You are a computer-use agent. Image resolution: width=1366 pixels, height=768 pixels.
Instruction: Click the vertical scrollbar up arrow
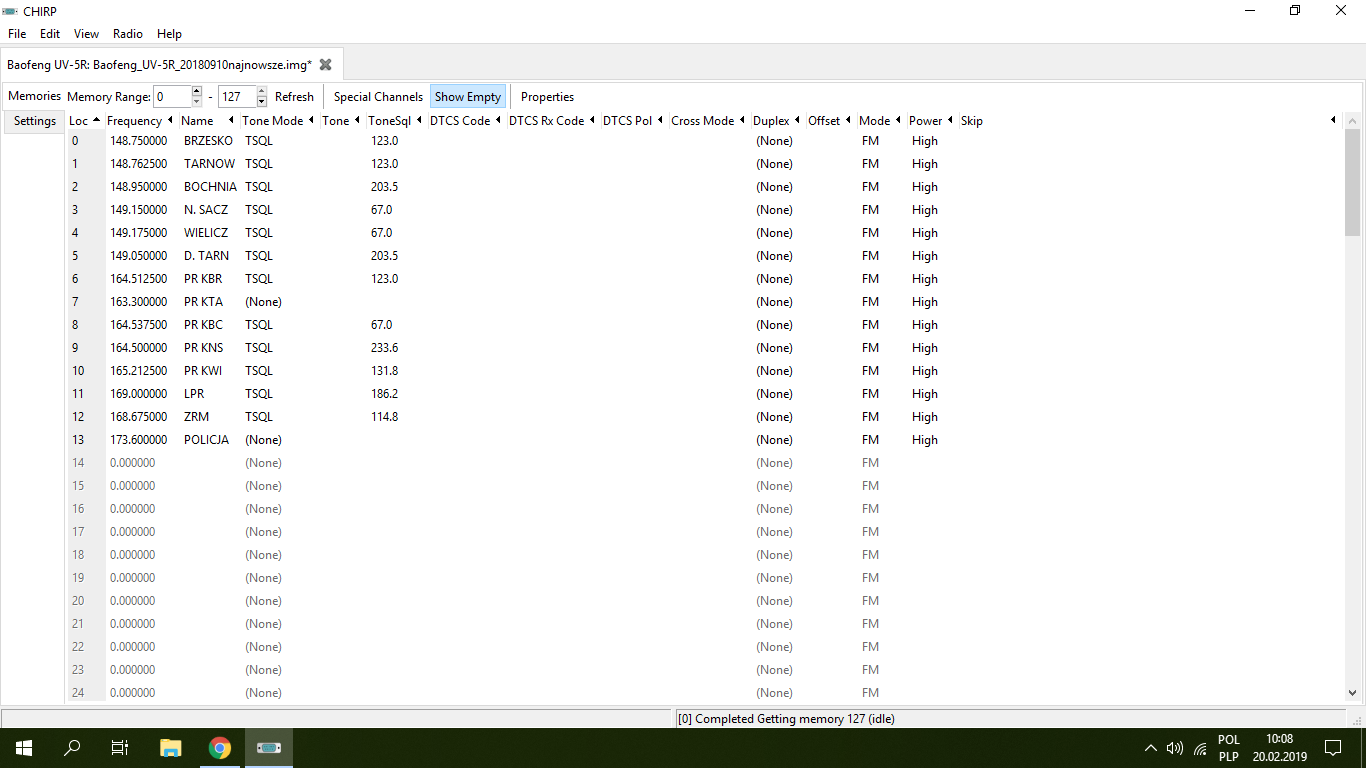tap(1353, 121)
